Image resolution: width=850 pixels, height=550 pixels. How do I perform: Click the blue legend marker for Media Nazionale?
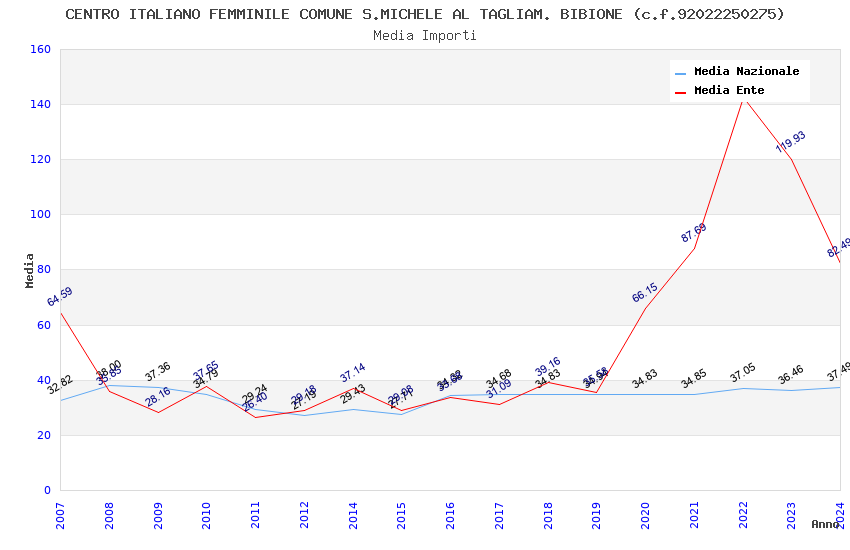(680, 73)
